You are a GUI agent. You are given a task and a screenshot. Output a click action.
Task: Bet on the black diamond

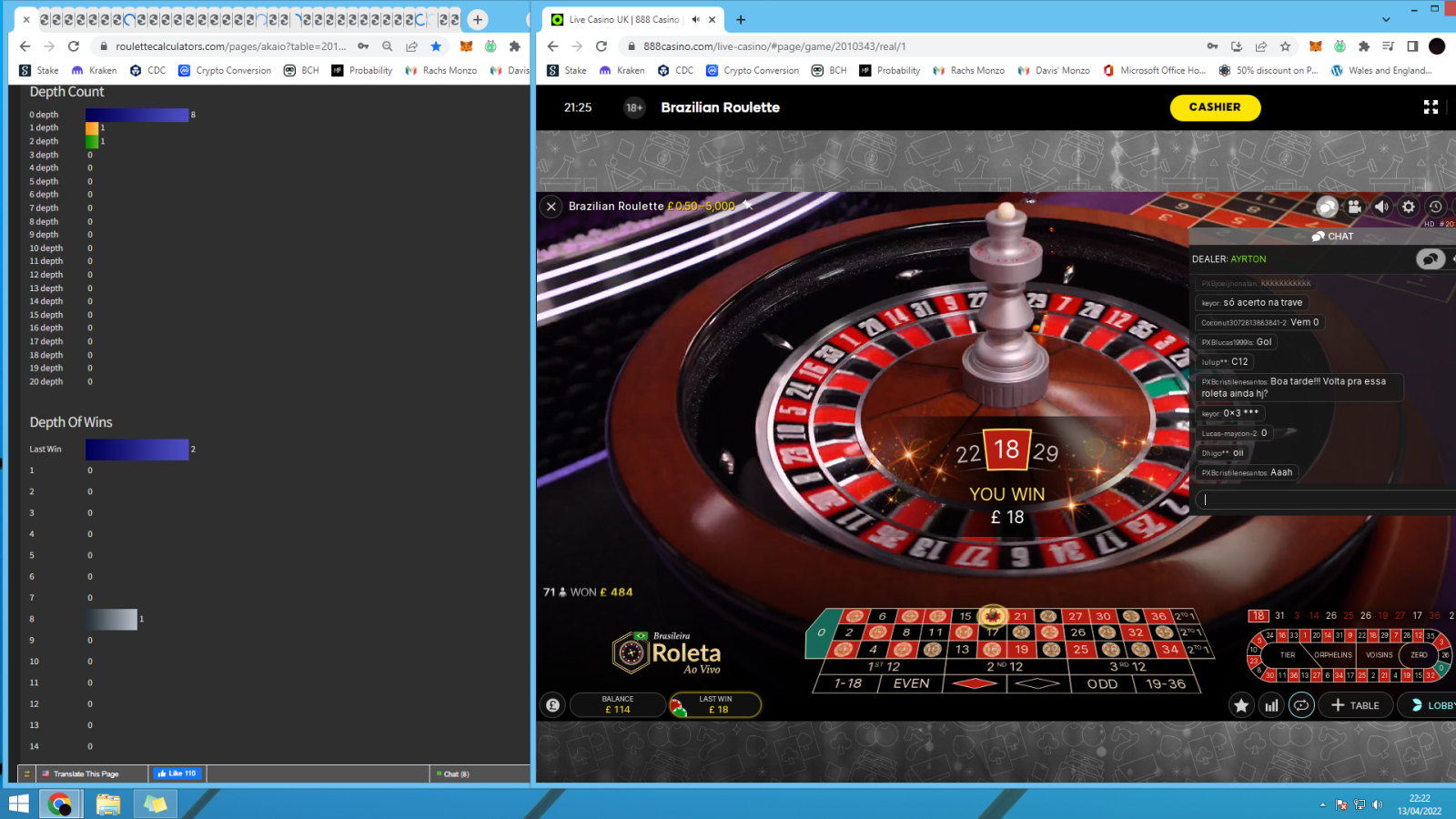(x=1037, y=683)
